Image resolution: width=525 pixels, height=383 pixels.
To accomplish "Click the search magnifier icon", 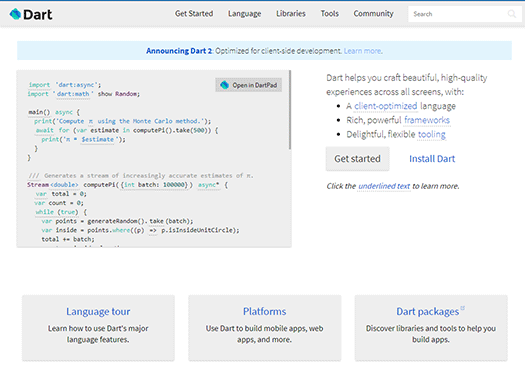I will [512, 14].
